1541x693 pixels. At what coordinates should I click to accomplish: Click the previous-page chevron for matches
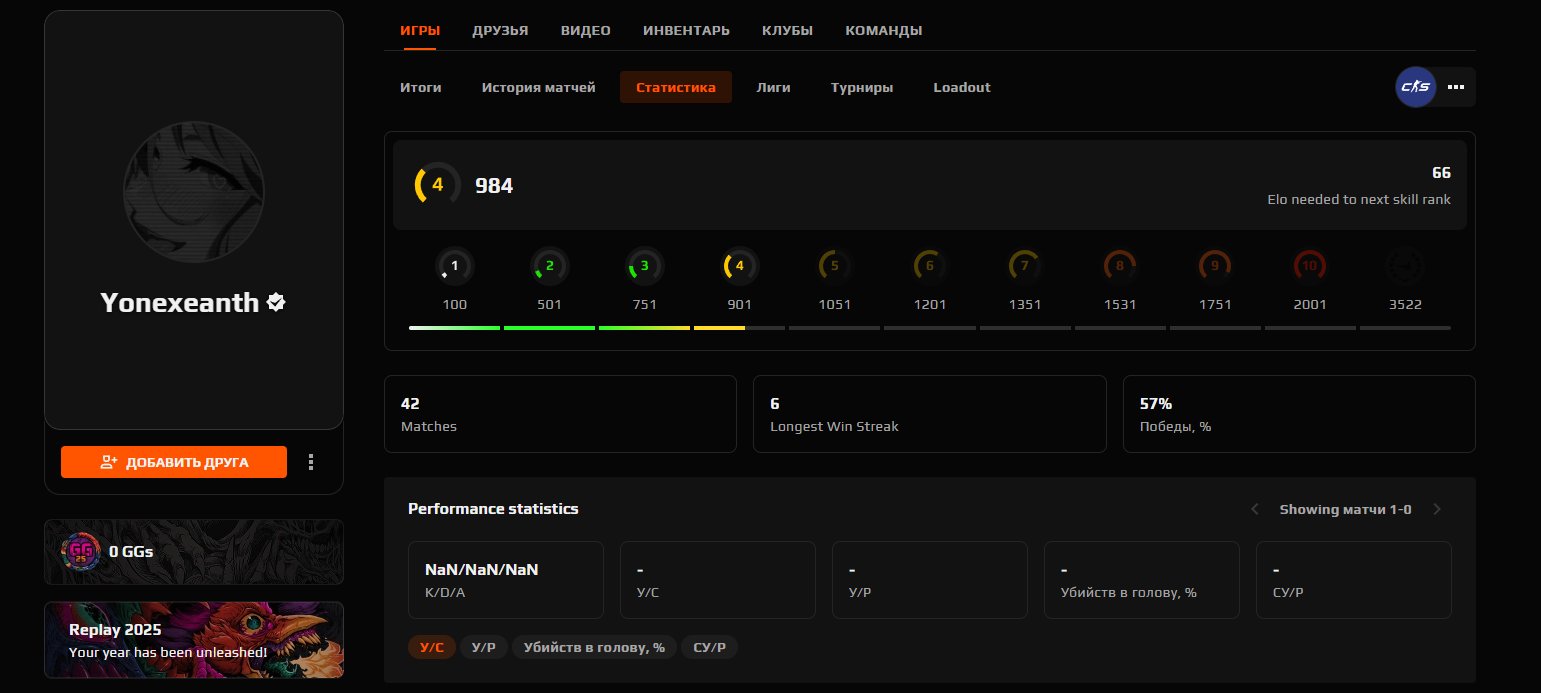tap(1255, 509)
